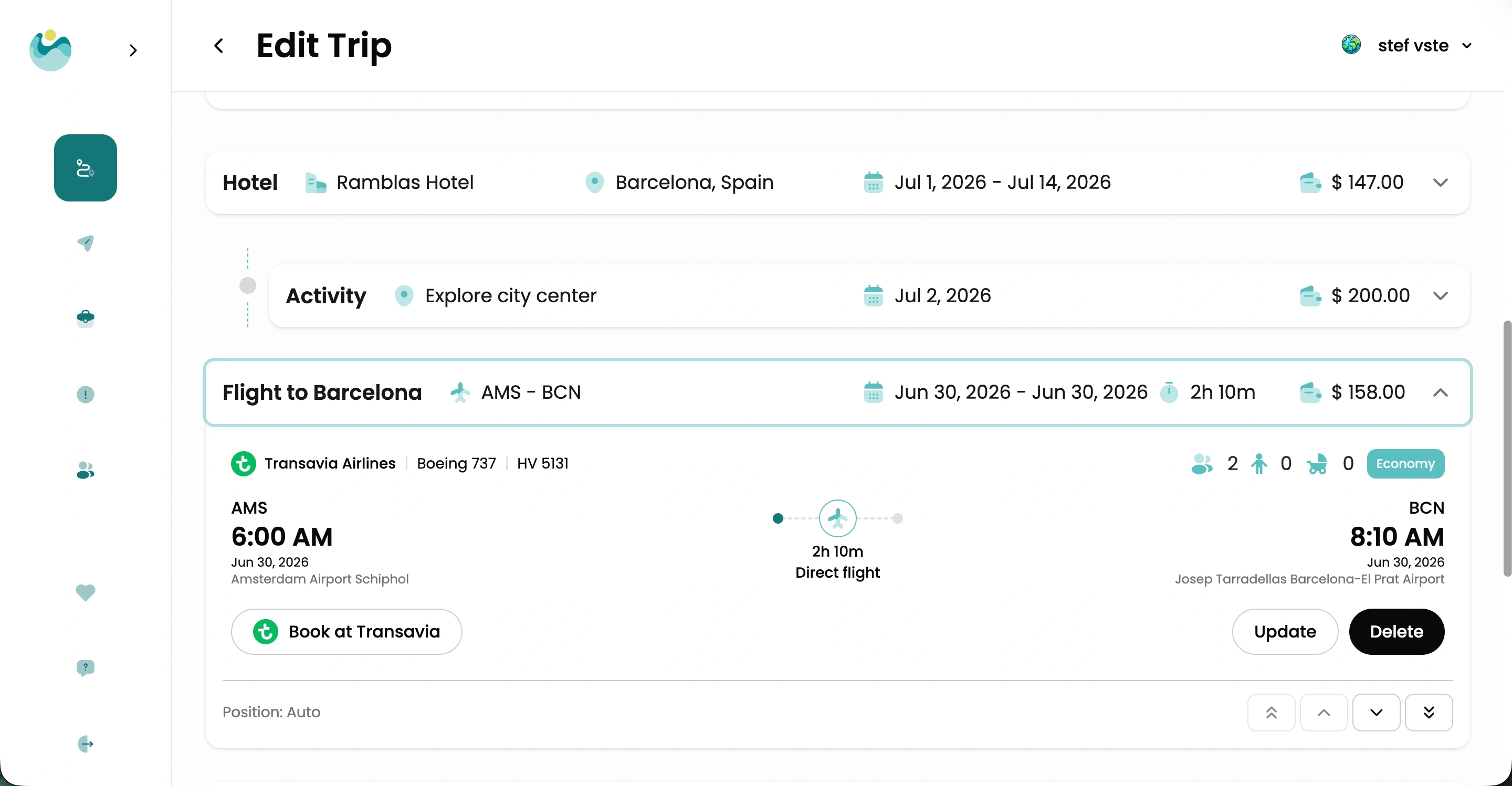
Task: Click the app logo at top left
Action: tap(50, 50)
